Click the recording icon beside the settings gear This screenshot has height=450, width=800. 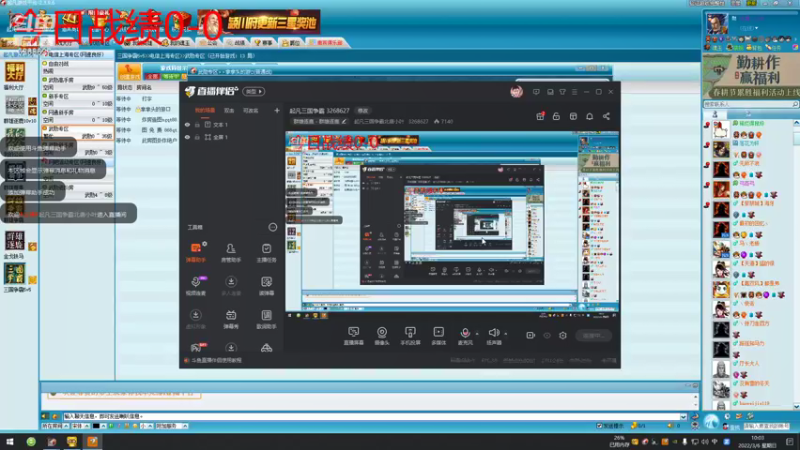(530, 335)
